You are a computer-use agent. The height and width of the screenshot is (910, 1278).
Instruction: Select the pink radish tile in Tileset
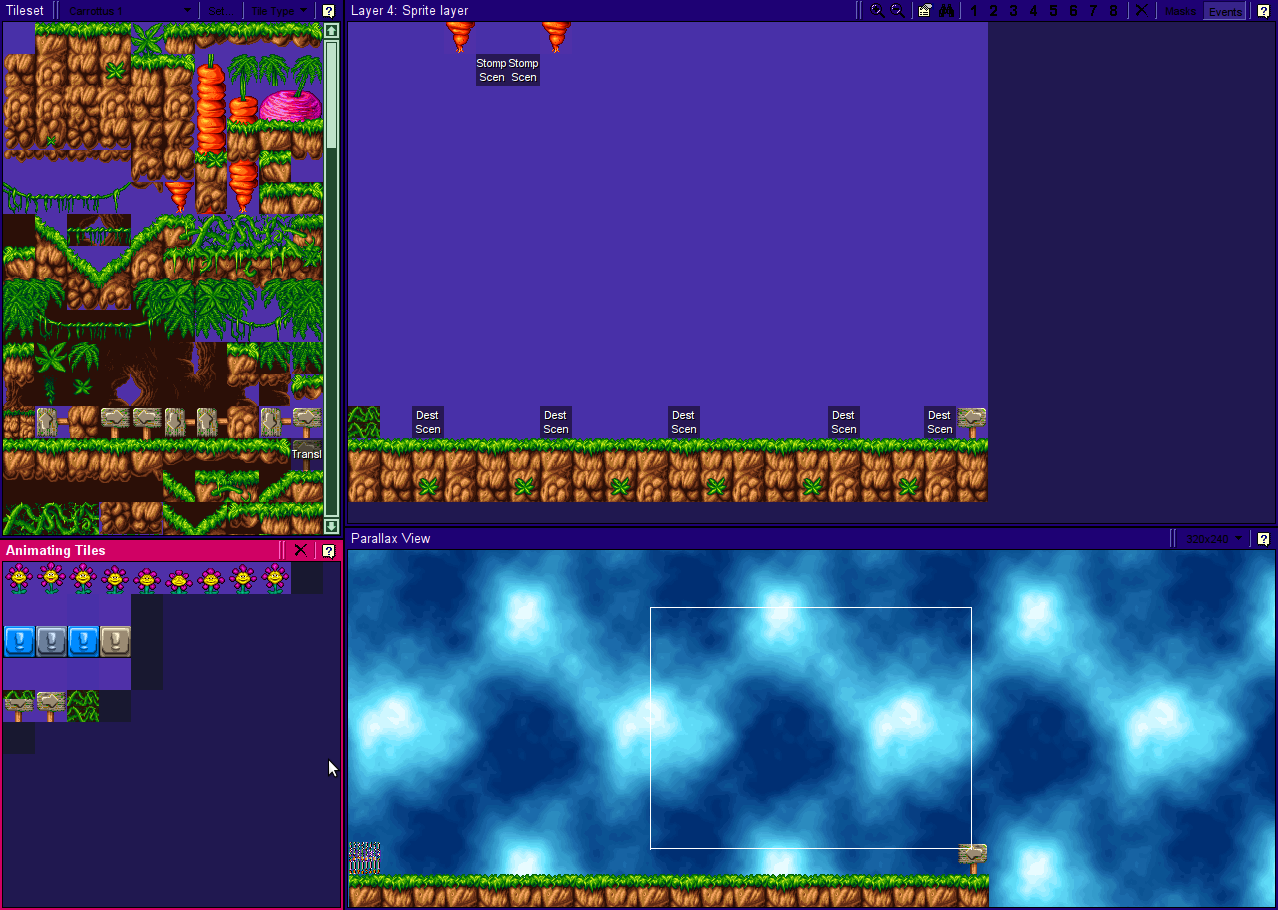(290, 104)
